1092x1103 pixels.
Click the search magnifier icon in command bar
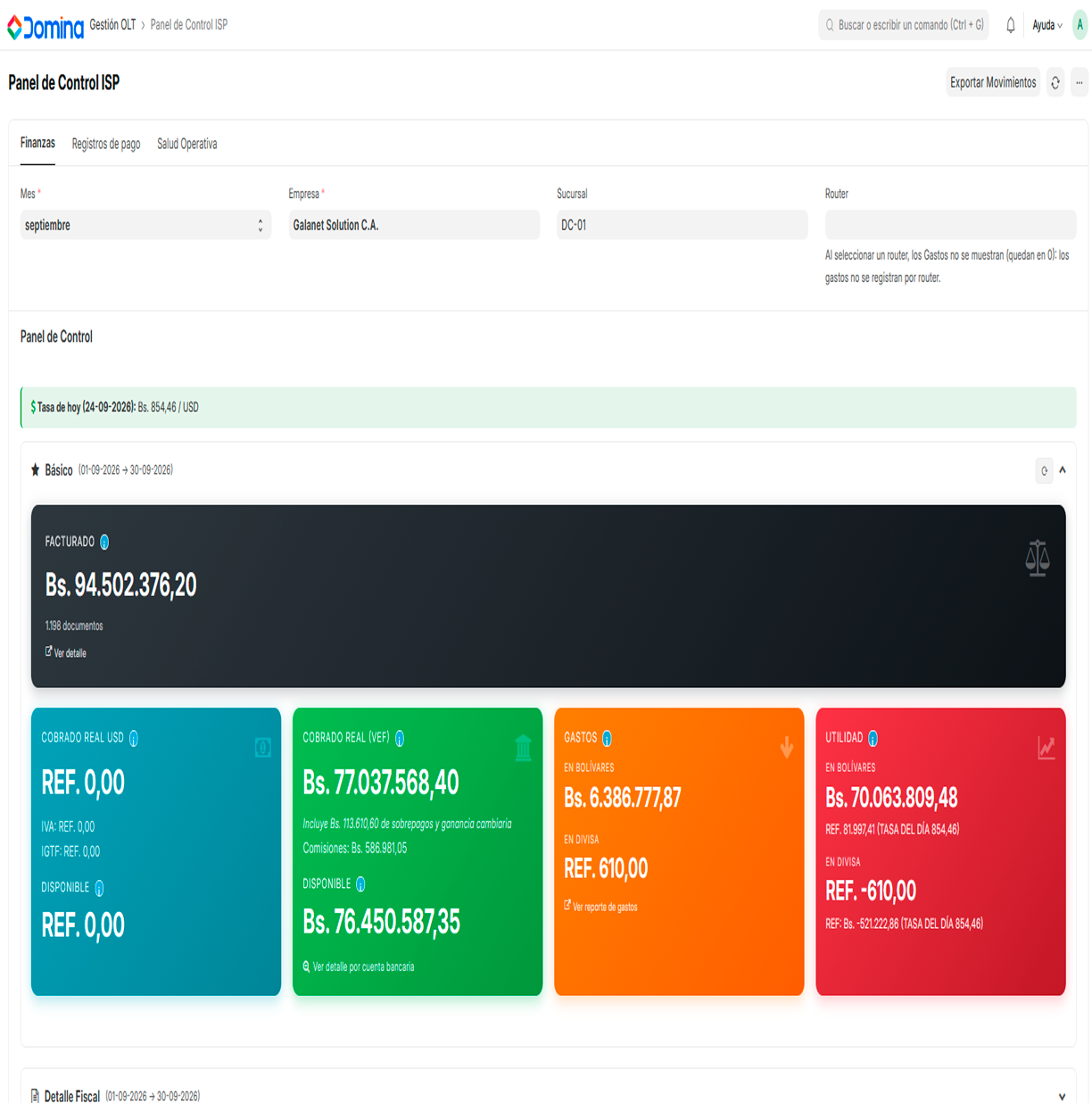(x=830, y=25)
